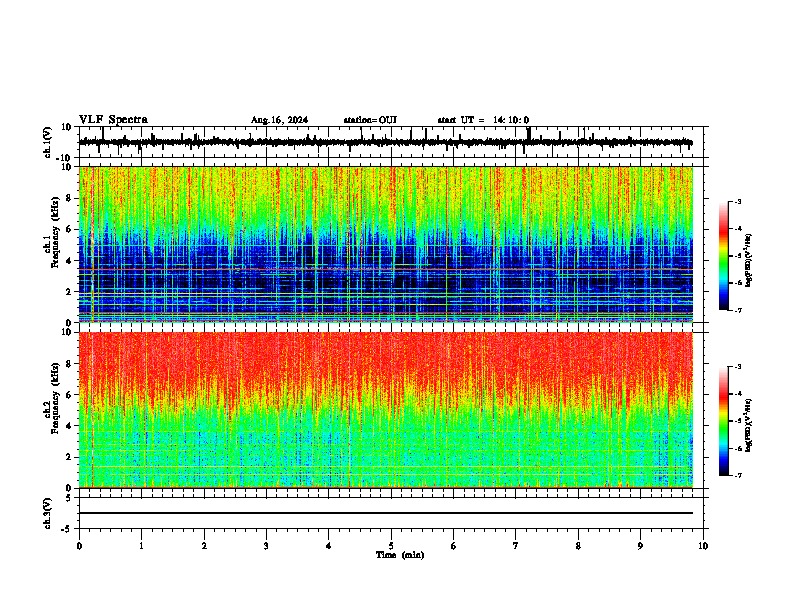The image size is (792, 612).
Task: Click time axis tick label "0" at bottom
Action: 79,546
